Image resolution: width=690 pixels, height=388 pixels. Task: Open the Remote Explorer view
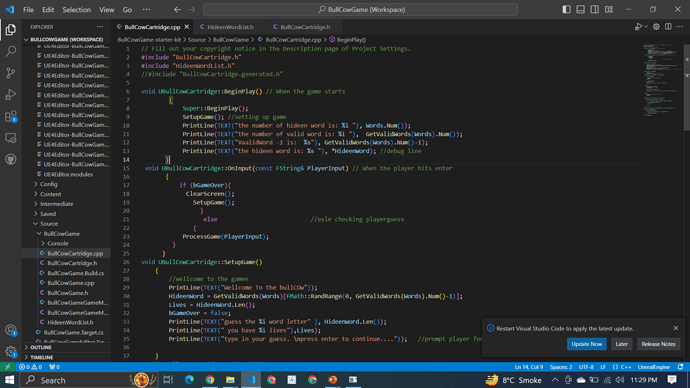point(11,138)
